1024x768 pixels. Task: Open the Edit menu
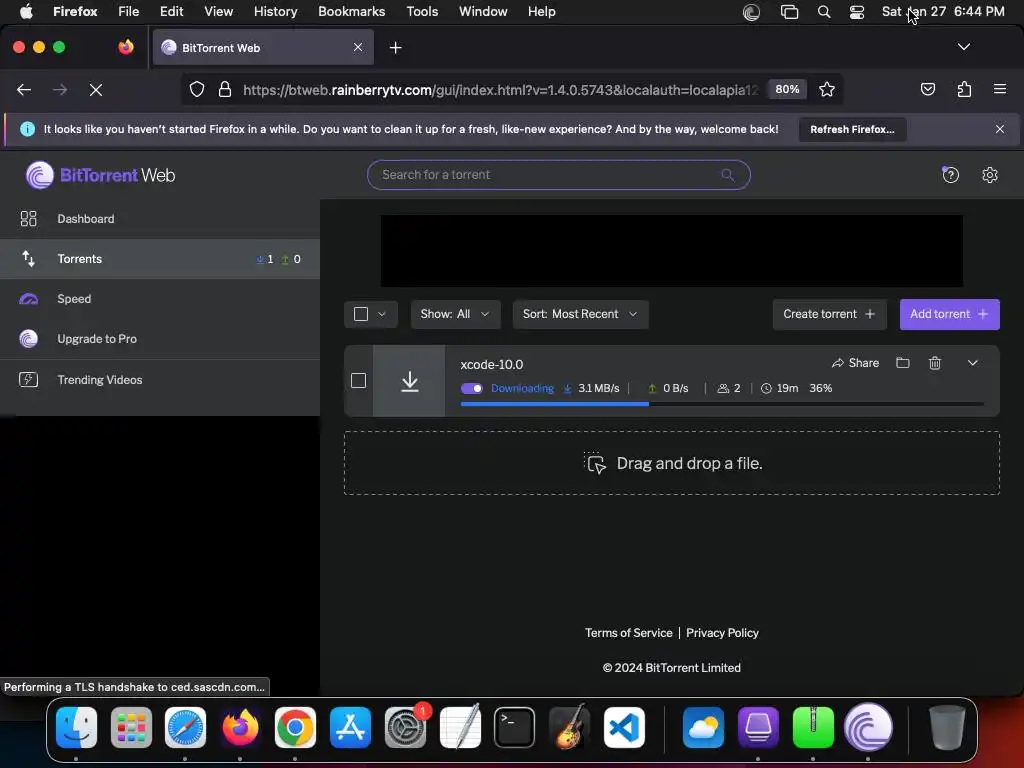(171, 11)
